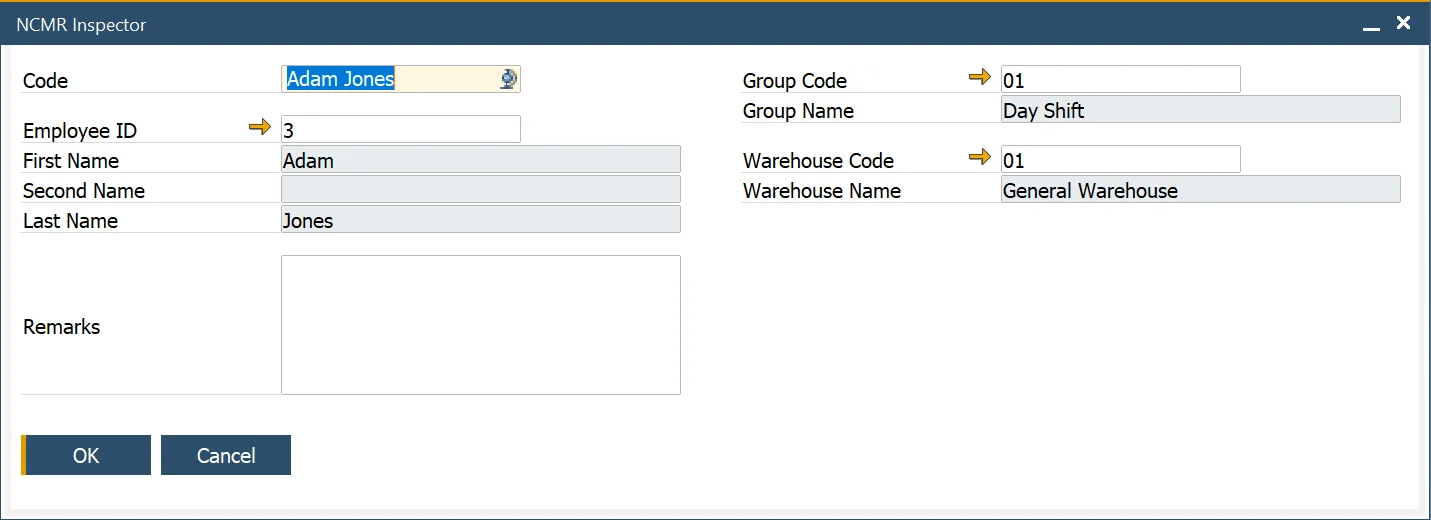1431x520 pixels.
Task: Click the empty Second Name field
Action: point(480,190)
